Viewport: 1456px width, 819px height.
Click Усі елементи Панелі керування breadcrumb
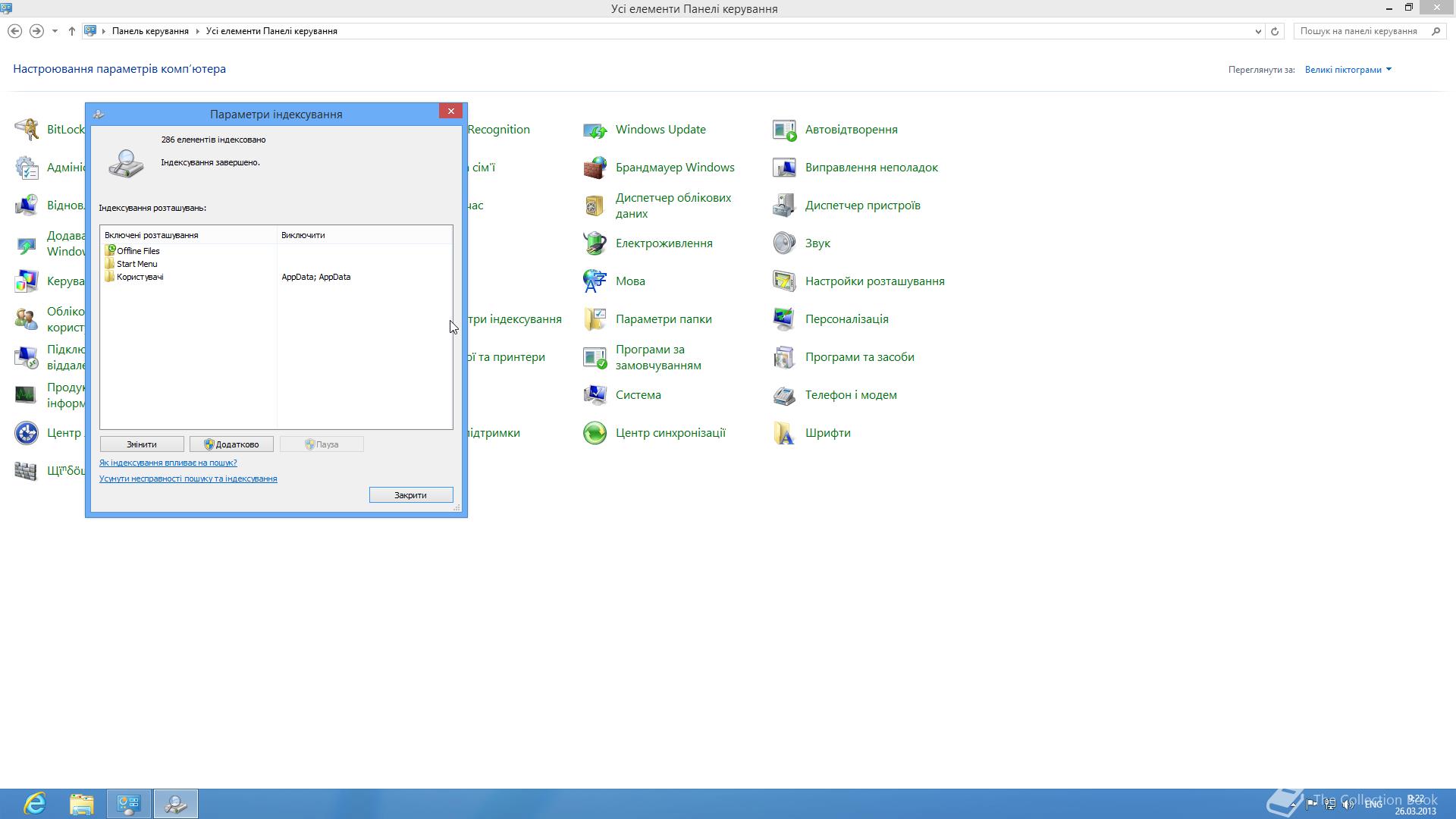click(271, 31)
